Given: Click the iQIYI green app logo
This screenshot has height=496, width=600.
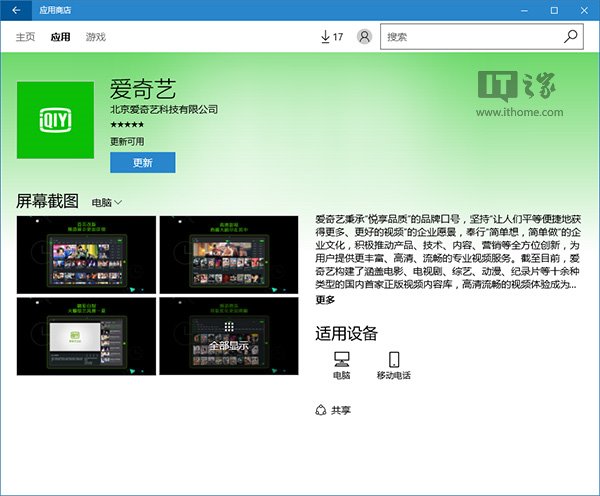Looking at the screenshot, I should pyautogui.click(x=55, y=120).
